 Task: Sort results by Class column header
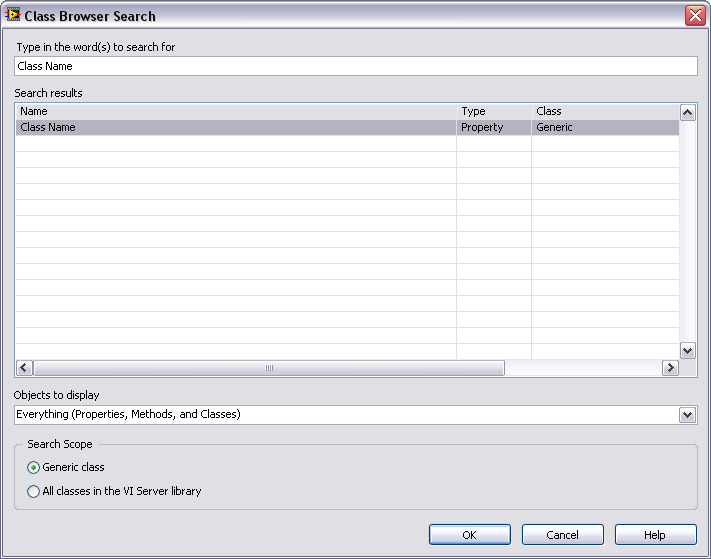click(605, 112)
